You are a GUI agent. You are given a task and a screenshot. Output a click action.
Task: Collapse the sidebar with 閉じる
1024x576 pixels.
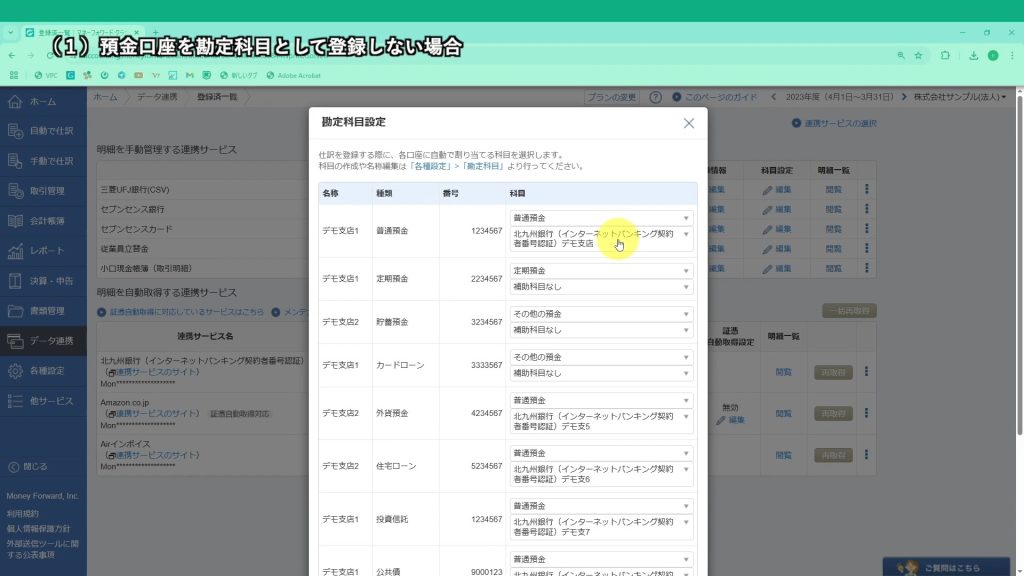click(x=28, y=467)
